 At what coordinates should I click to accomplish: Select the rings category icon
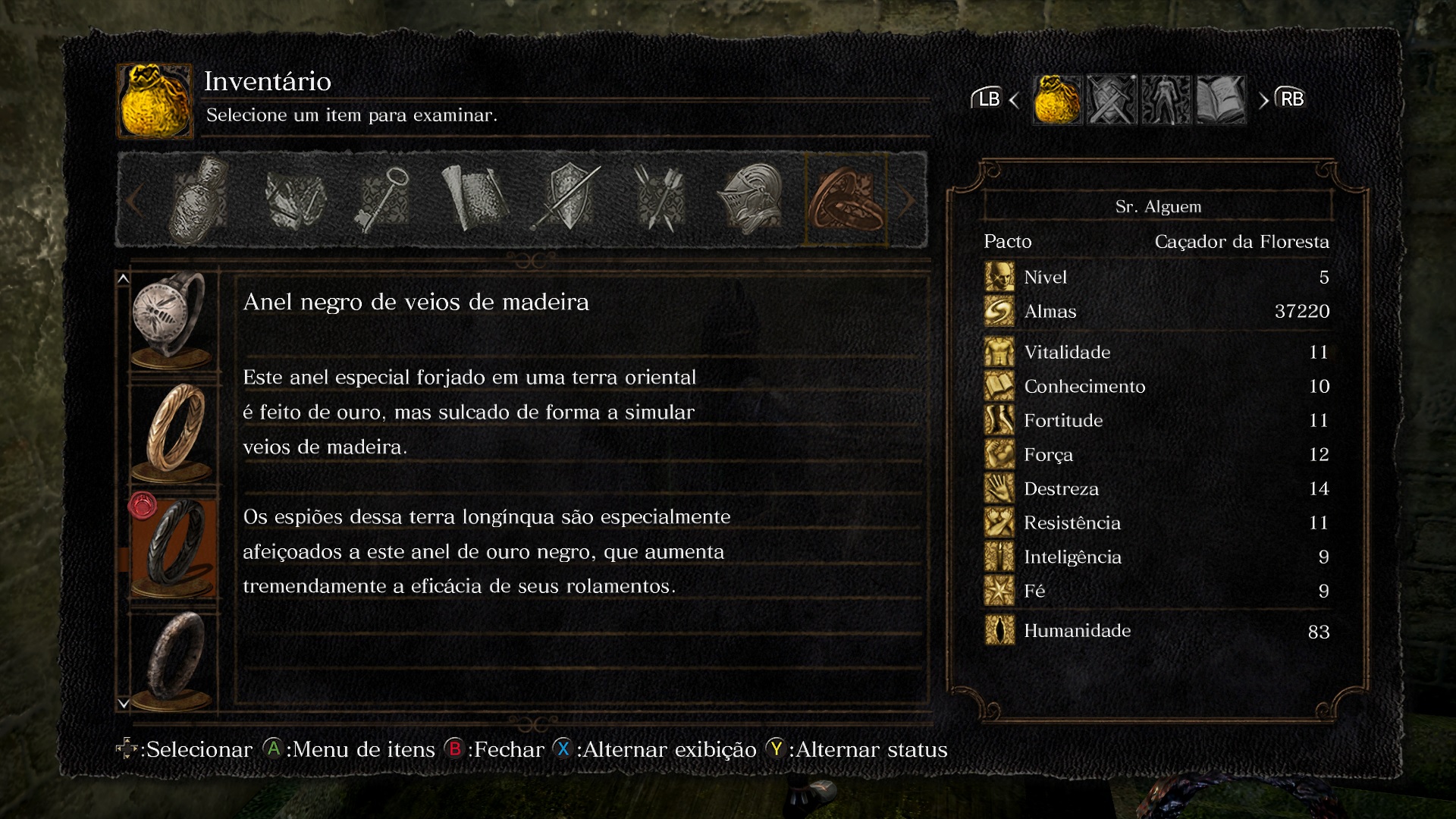(x=846, y=199)
